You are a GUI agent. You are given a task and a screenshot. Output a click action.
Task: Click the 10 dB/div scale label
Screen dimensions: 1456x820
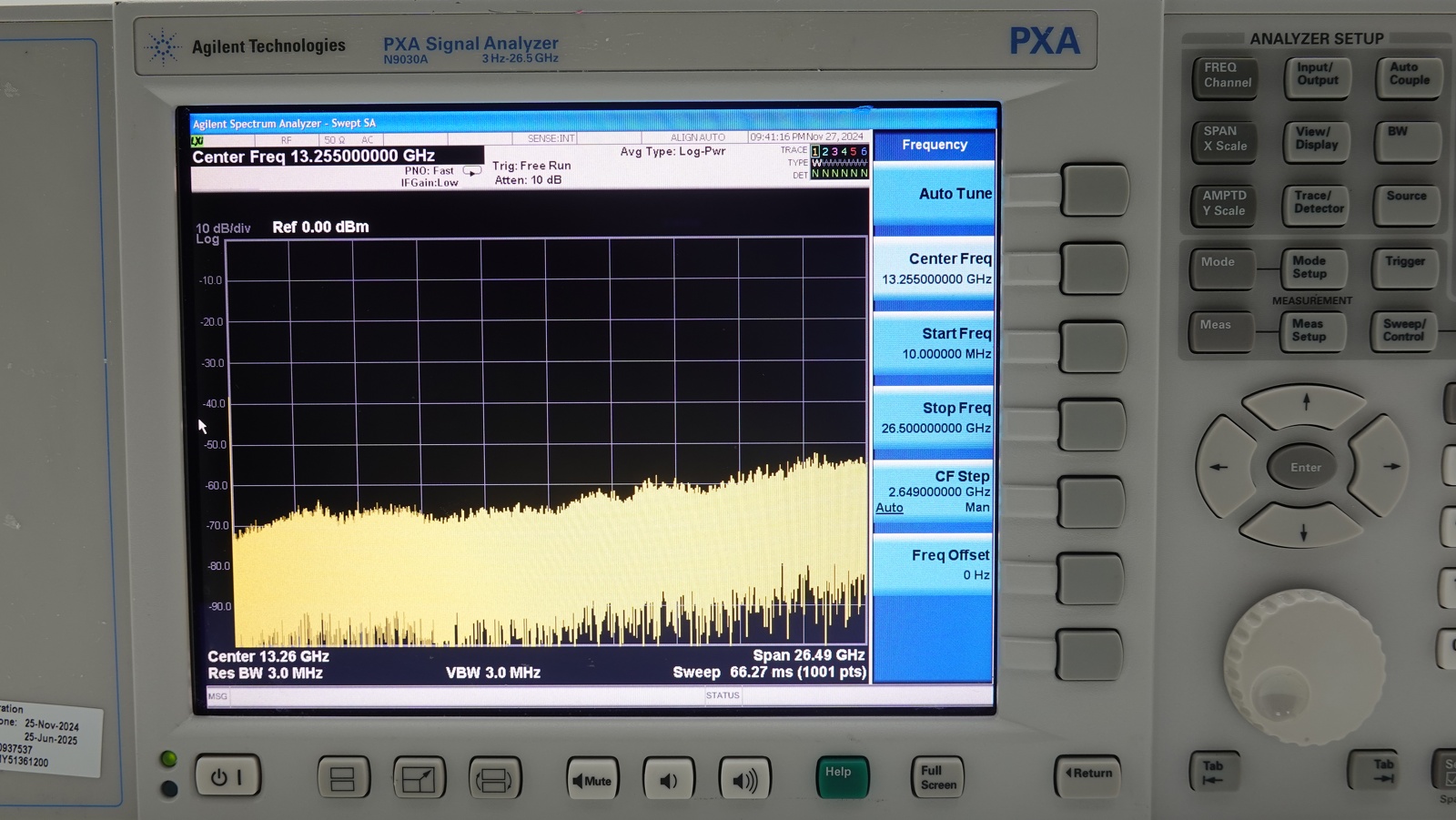pos(223,228)
